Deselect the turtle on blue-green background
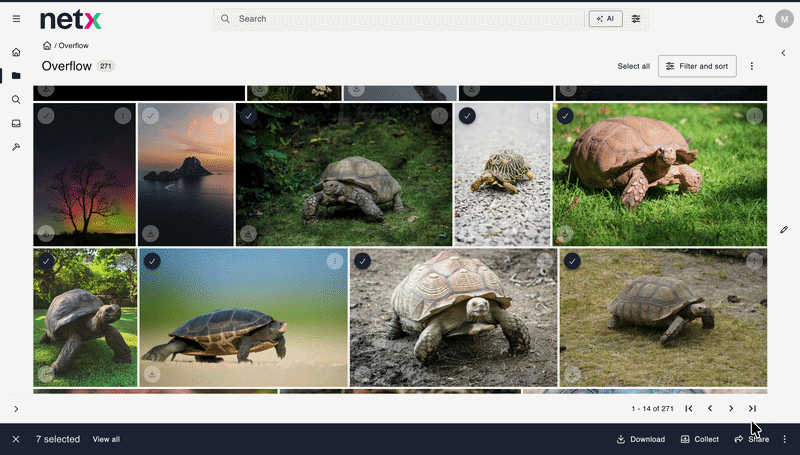This screenshot has height=455, width=800. click(x=152, y=261)
